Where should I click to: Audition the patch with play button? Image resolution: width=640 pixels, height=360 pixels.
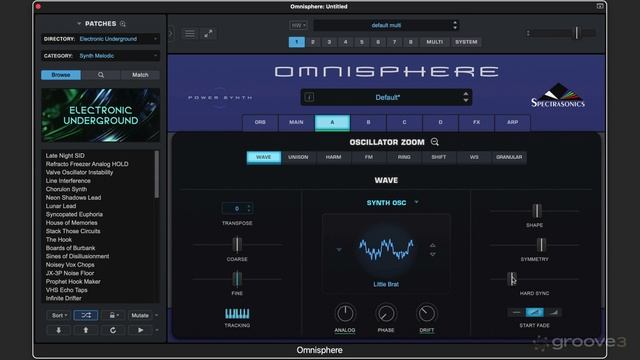[x=140, y=330]
